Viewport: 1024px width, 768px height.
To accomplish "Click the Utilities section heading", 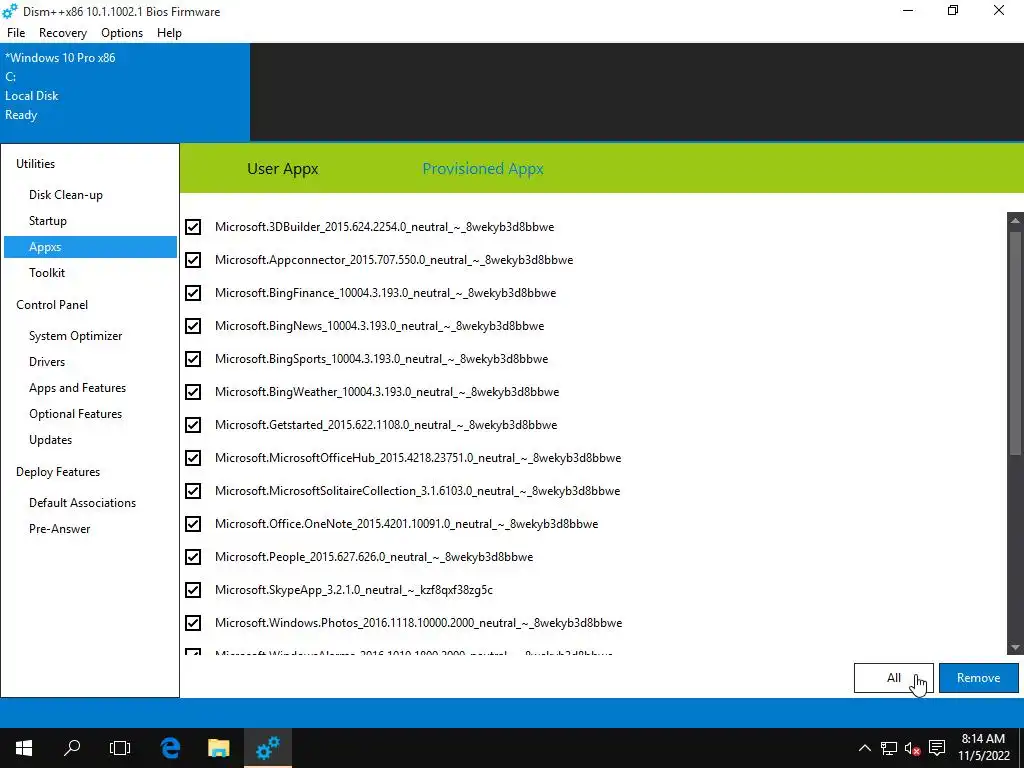I will (35, 164).
